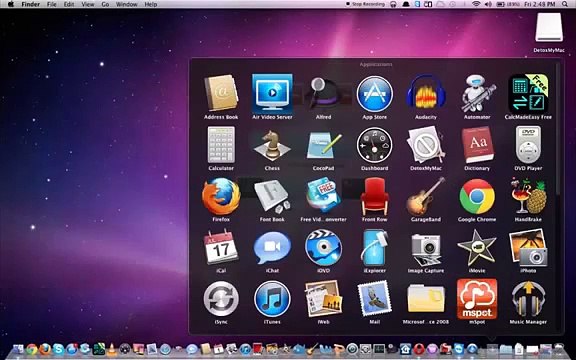Open Skype from the Dock
Viewport: 576px width, 360px height.
(x=58, y=349)
